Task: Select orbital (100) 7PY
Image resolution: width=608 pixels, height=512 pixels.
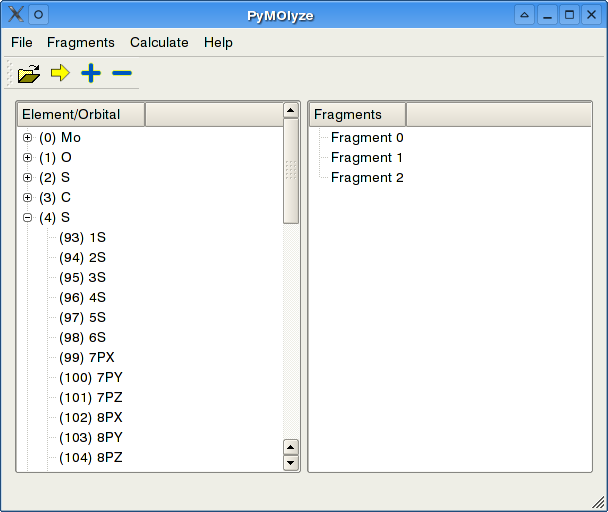Action: click(x=91, y=377)
